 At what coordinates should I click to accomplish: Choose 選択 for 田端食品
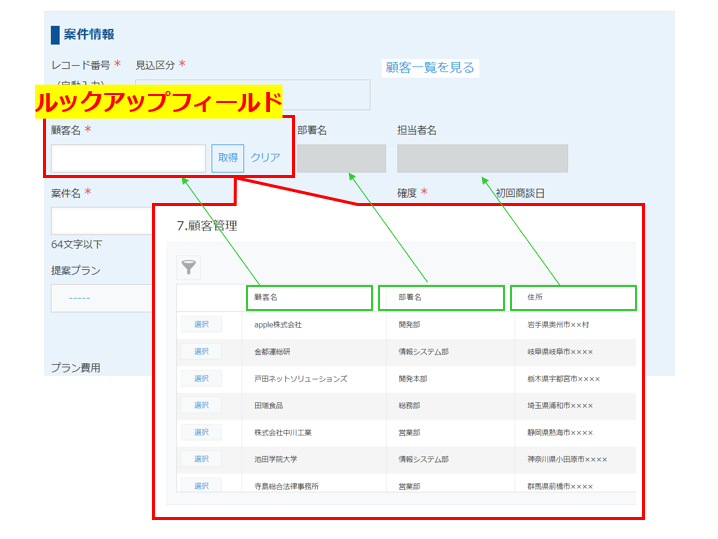click(x=201, y=405)
